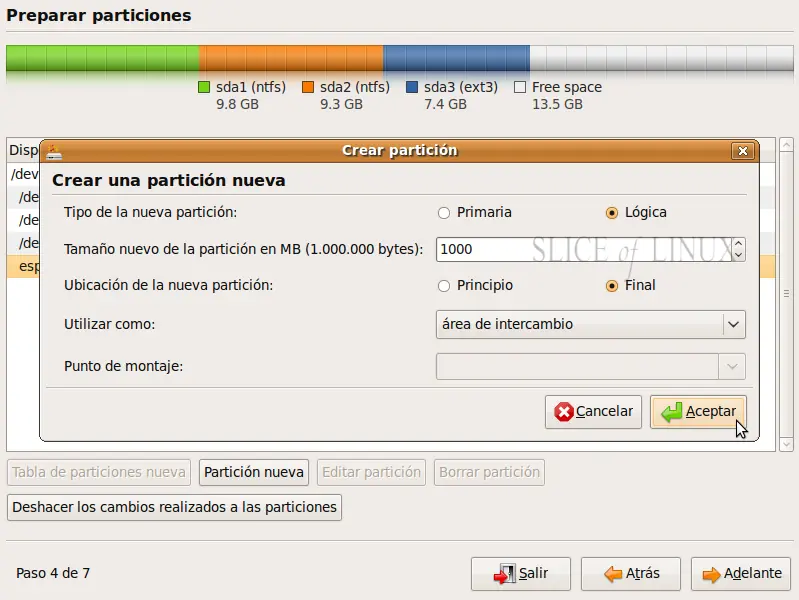Click Deshacer los cambios realizados a las particiones

(x=174, y=507)
